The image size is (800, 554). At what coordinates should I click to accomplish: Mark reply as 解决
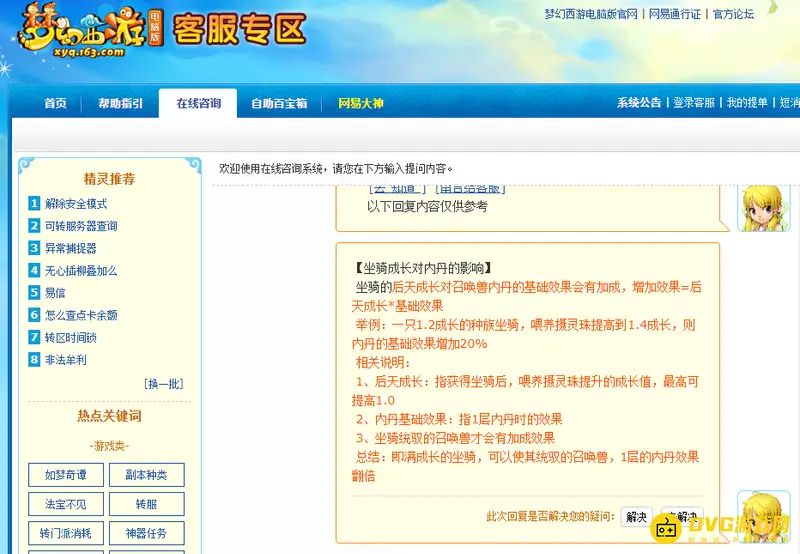click(x=636, y=517)
